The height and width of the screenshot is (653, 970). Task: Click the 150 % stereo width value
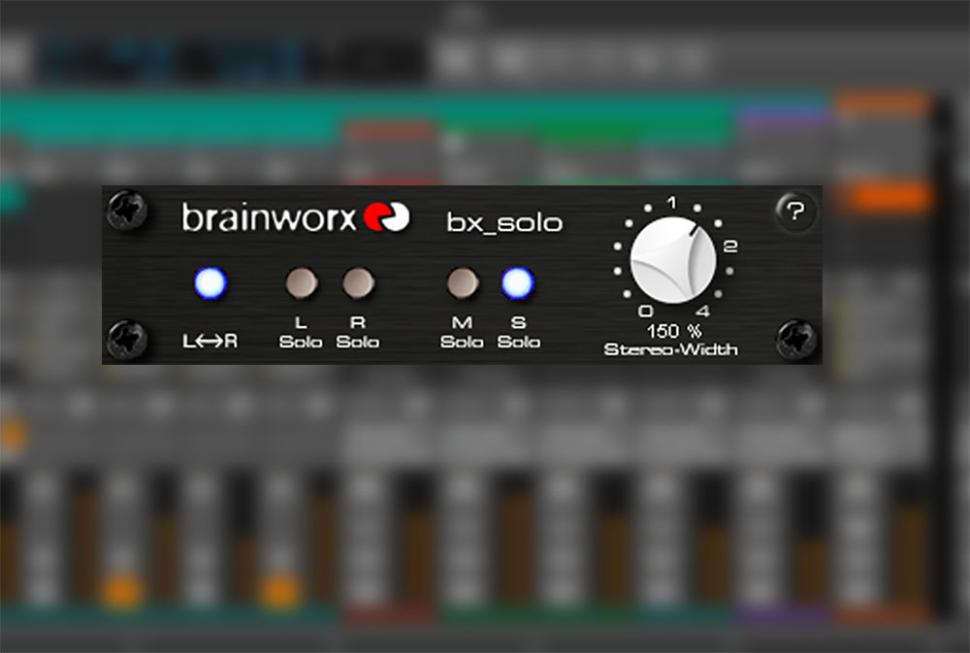(674, 331)
